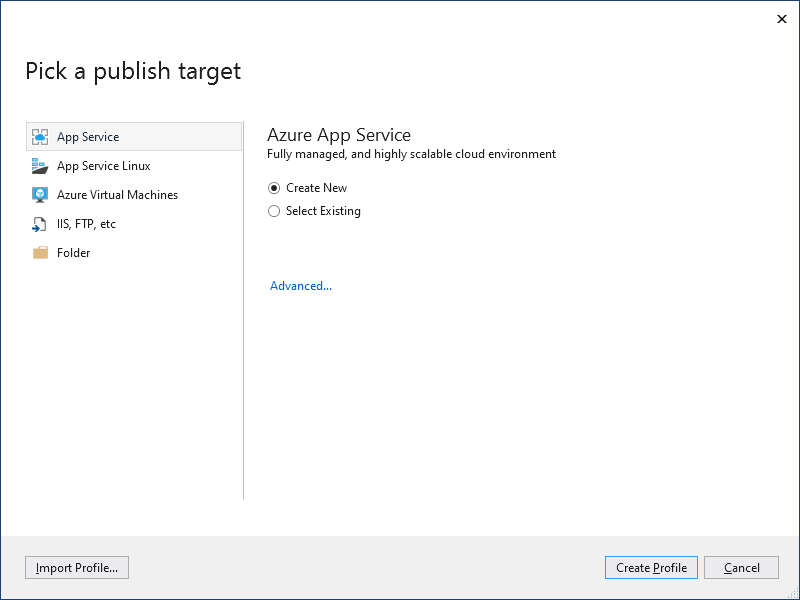800x600 pixels.
Task: Open the Advanced... link
Action: click(x=301, y=286)
